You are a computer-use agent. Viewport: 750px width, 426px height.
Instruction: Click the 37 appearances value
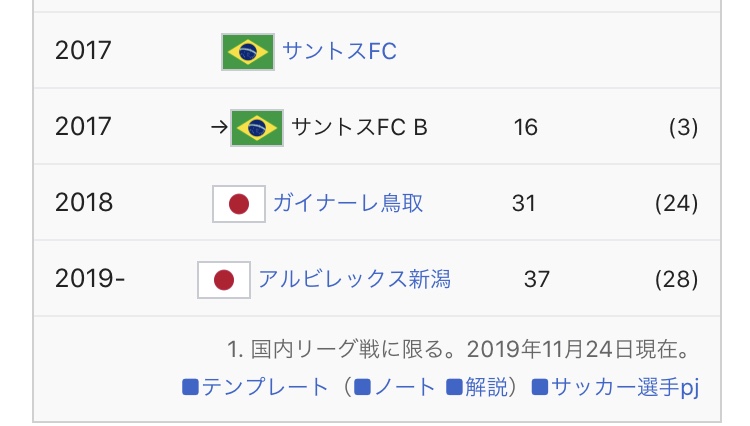point(537,280)
